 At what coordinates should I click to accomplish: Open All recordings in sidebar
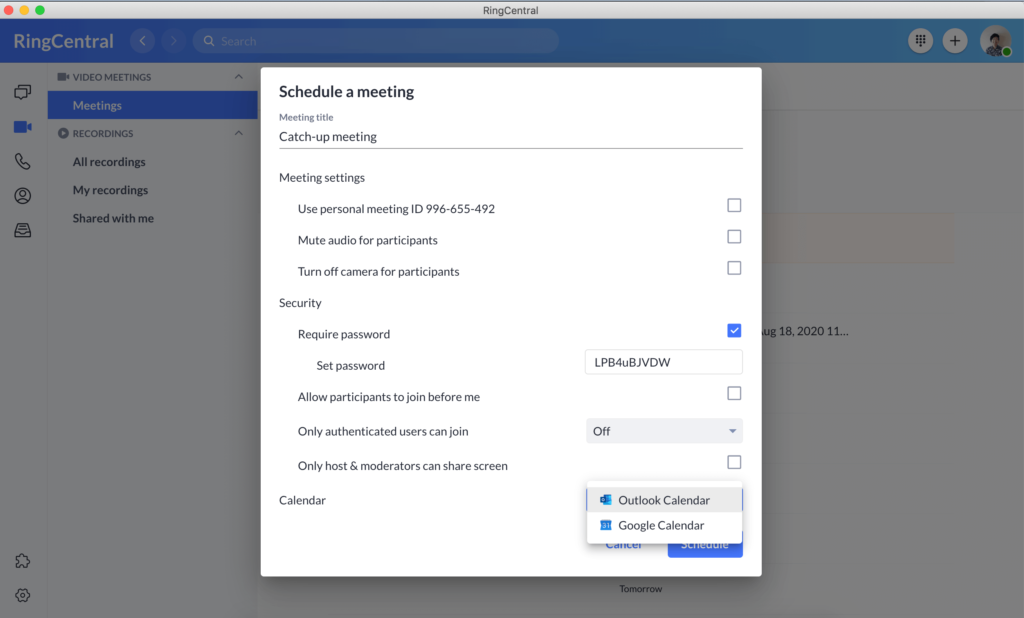click(x=109, y=162)
